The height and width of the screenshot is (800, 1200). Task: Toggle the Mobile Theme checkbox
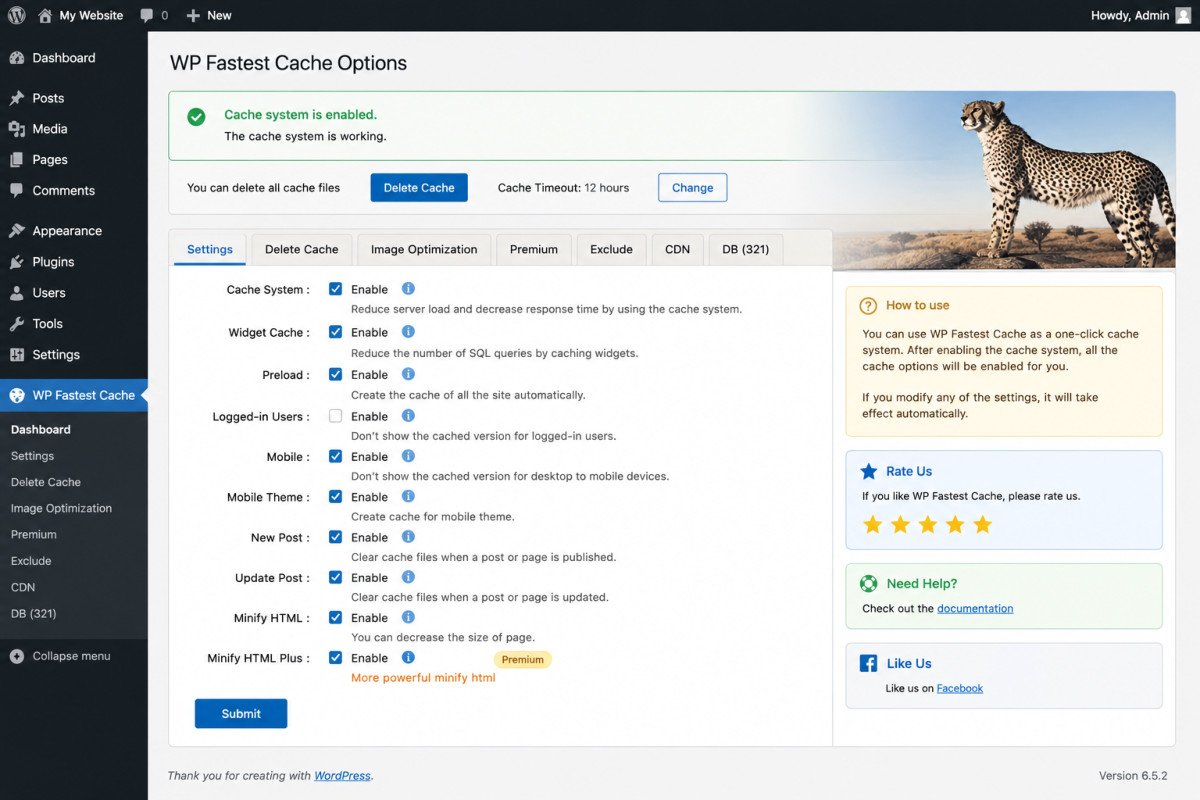tap(336, 496)
